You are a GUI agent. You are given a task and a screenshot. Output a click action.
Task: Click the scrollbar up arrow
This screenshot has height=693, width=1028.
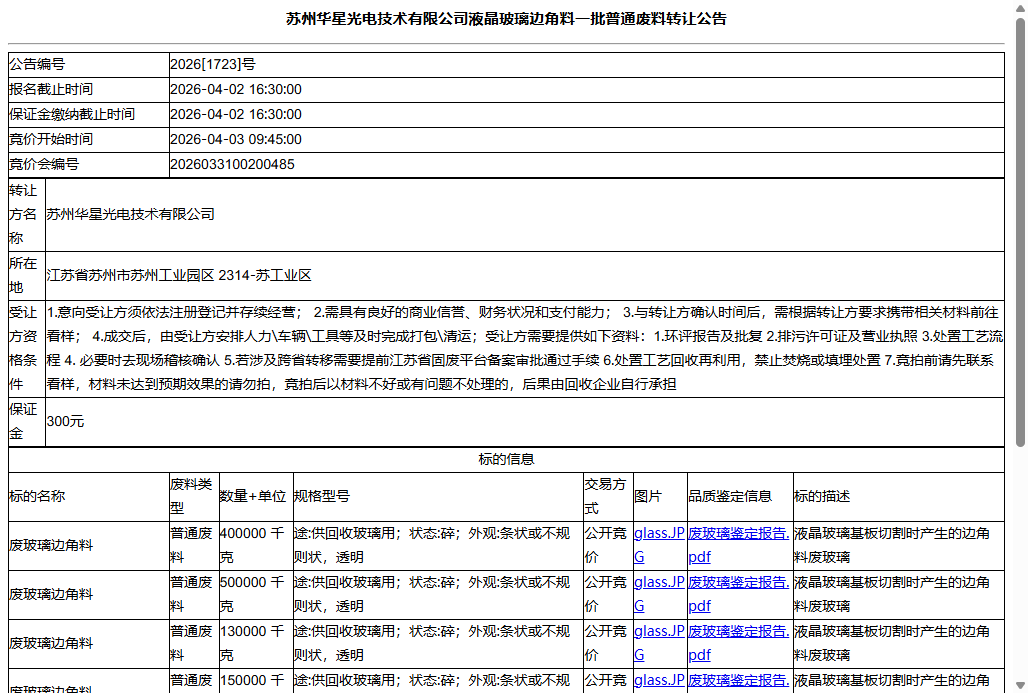click(x=1020, y=8)
